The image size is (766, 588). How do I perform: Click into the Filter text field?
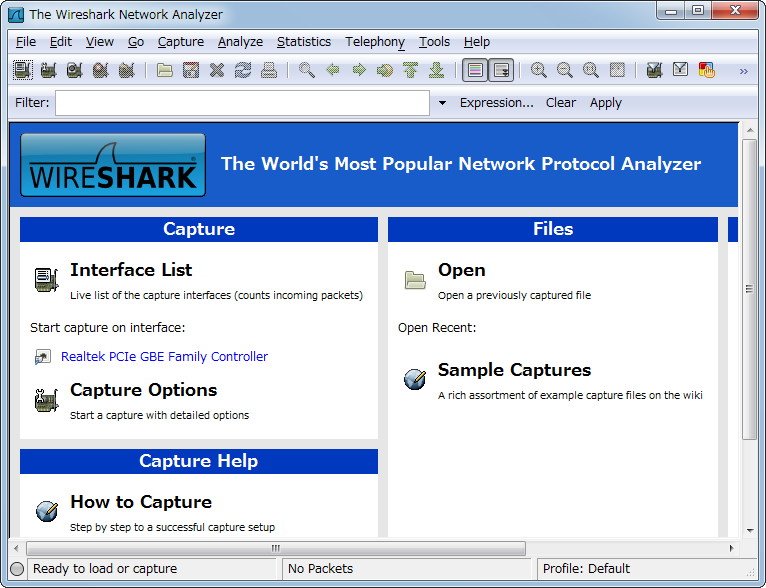coord(242,103)
